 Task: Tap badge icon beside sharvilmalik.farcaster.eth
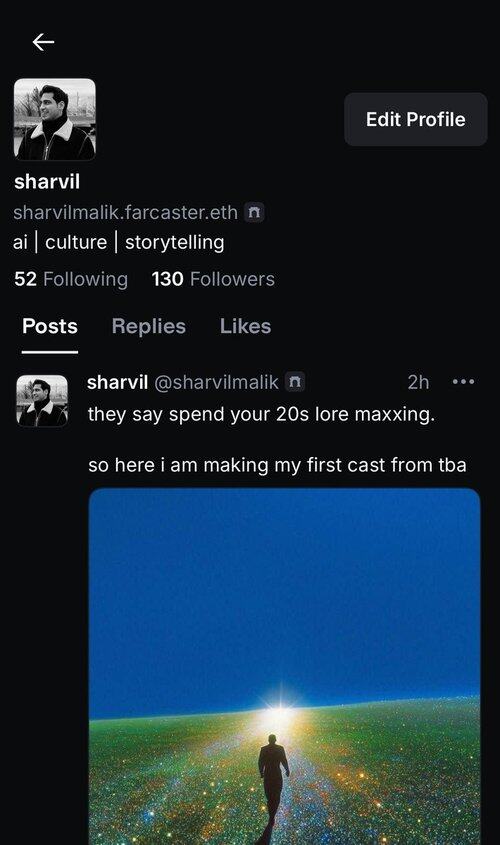[x=254, y=212]
